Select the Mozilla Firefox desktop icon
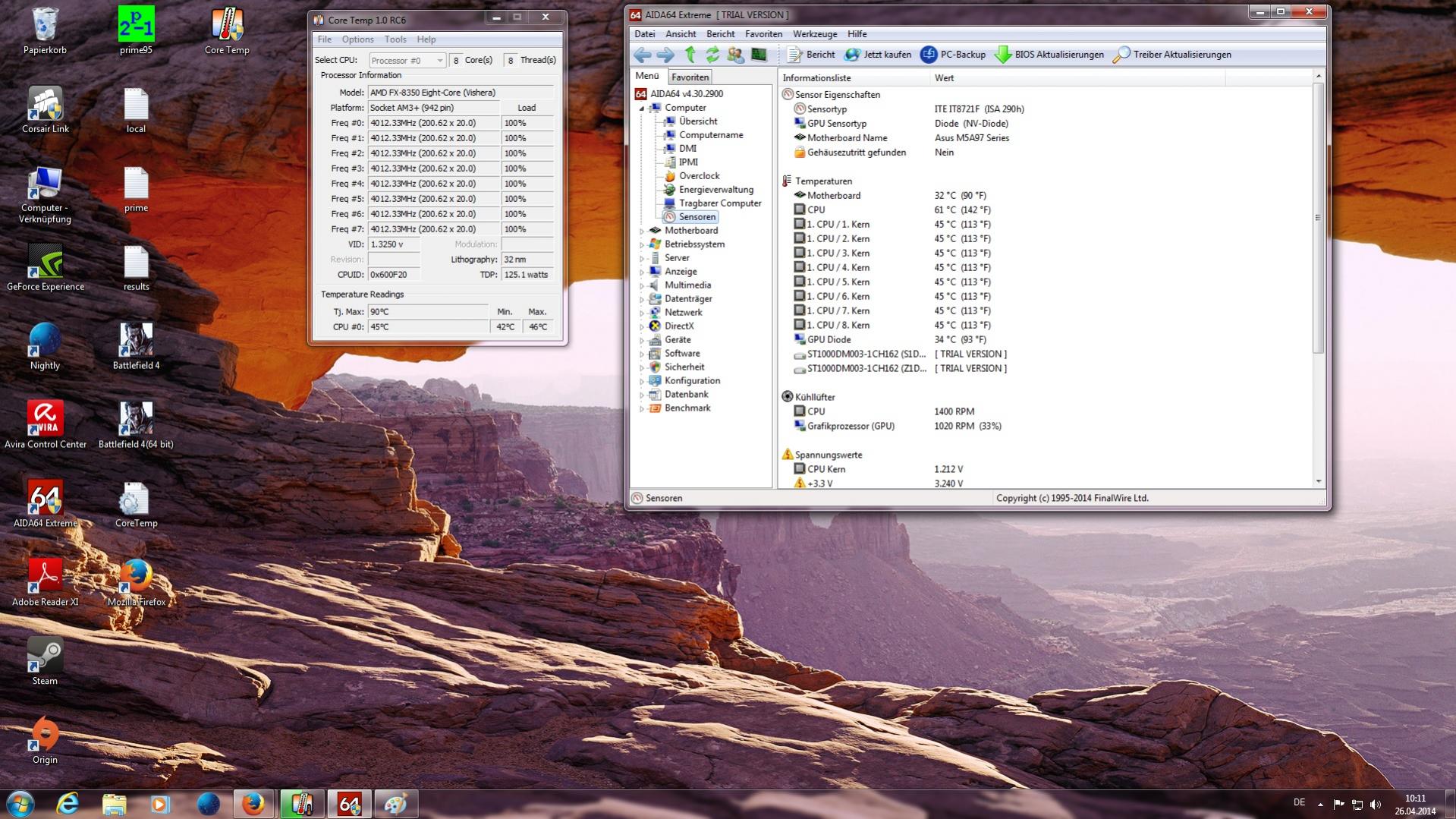1456x819 pixels. (136, 584)
